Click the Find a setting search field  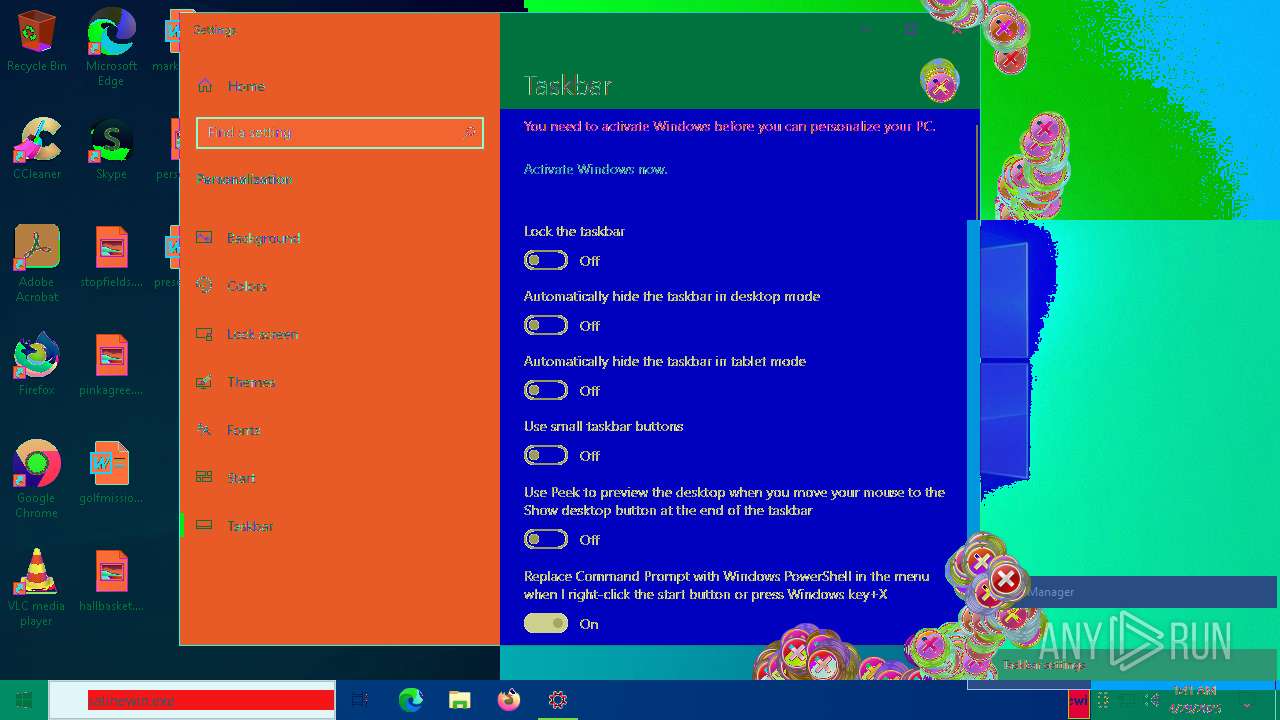[340, 132]
